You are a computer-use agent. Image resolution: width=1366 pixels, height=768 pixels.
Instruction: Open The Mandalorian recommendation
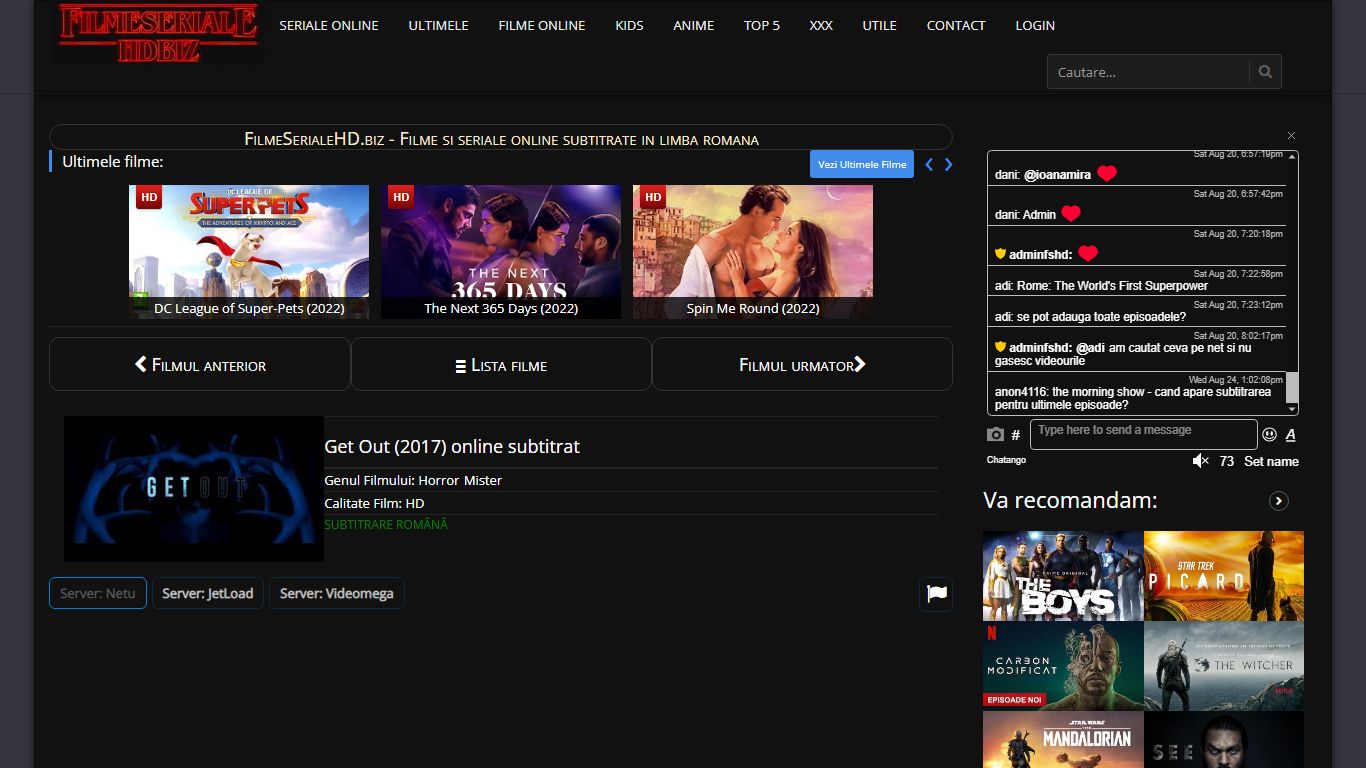pos(1063,740)
